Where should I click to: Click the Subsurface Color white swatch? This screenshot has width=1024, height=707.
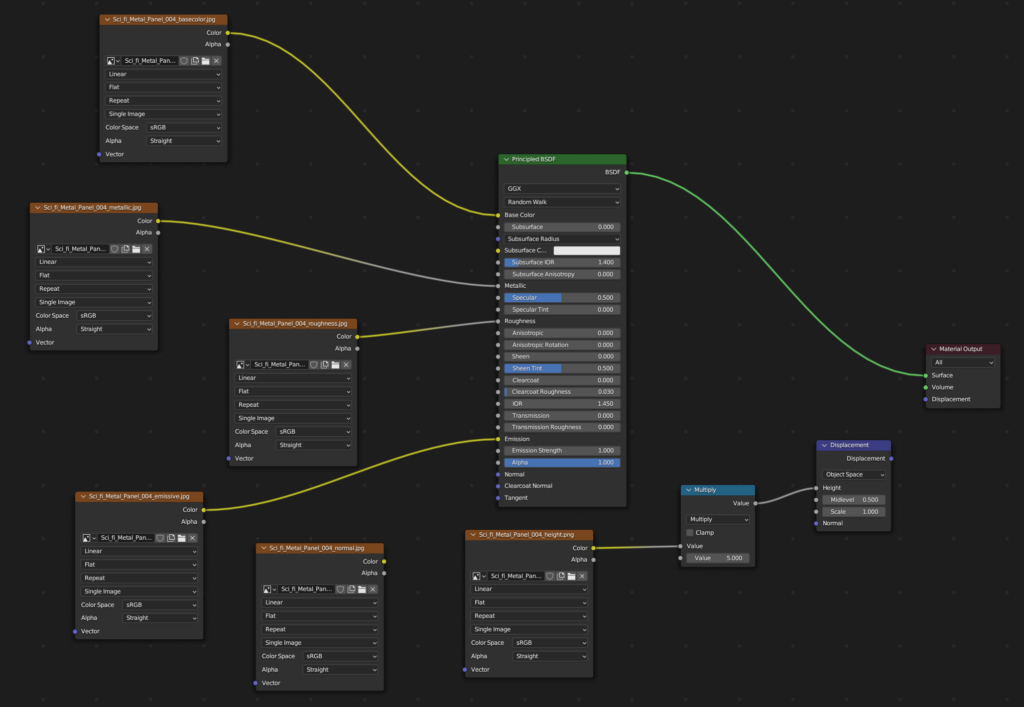[x=587, y=251]
